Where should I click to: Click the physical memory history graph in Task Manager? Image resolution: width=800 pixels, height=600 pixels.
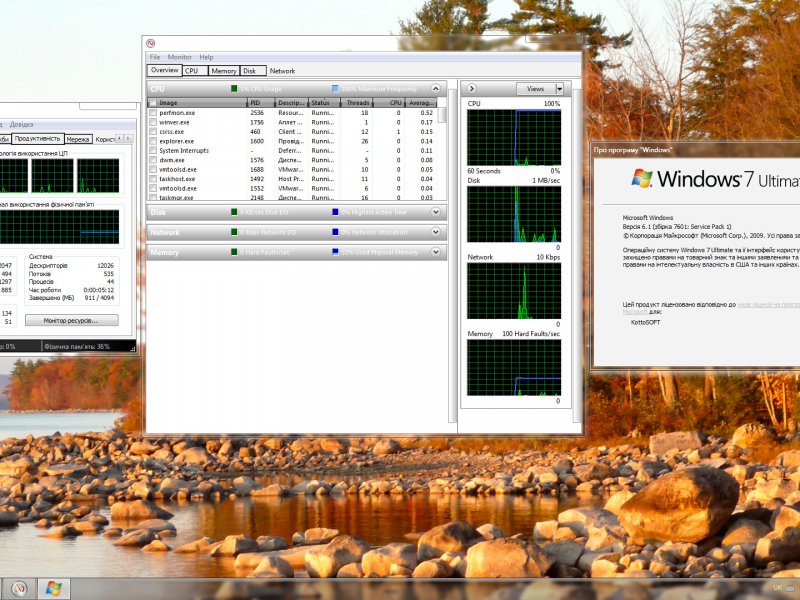59,227
